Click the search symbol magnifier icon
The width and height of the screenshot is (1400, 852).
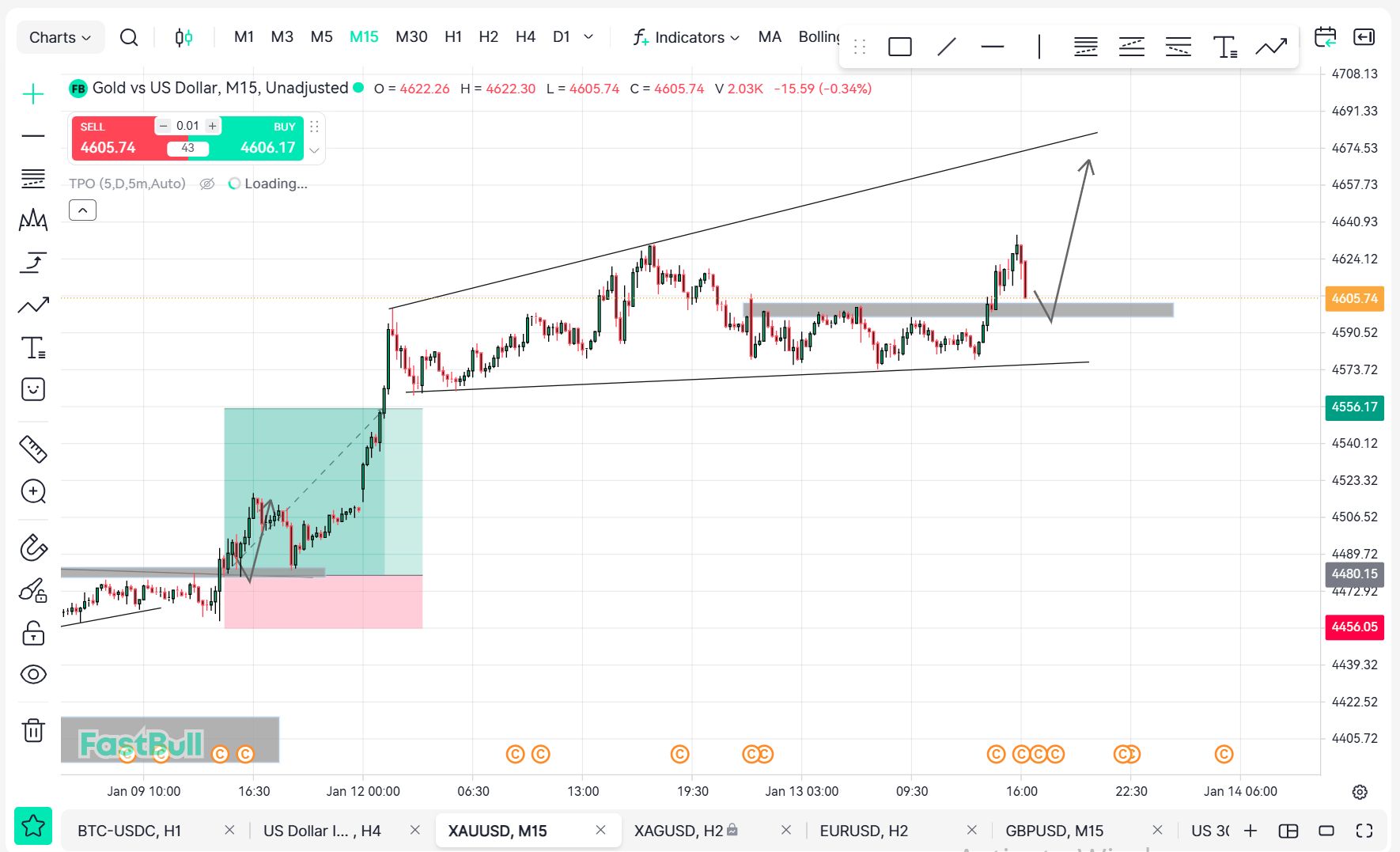click(129, 37)
